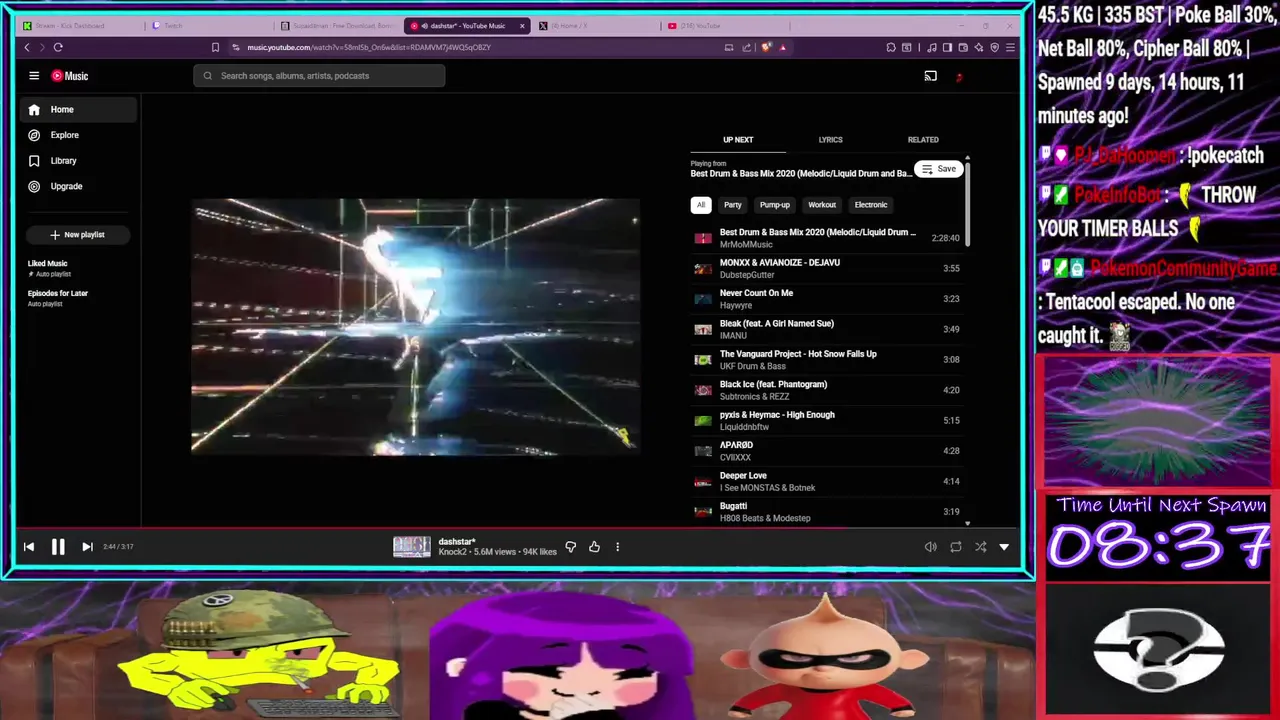Open the hamburger guide menu

[x=34, y=76]
